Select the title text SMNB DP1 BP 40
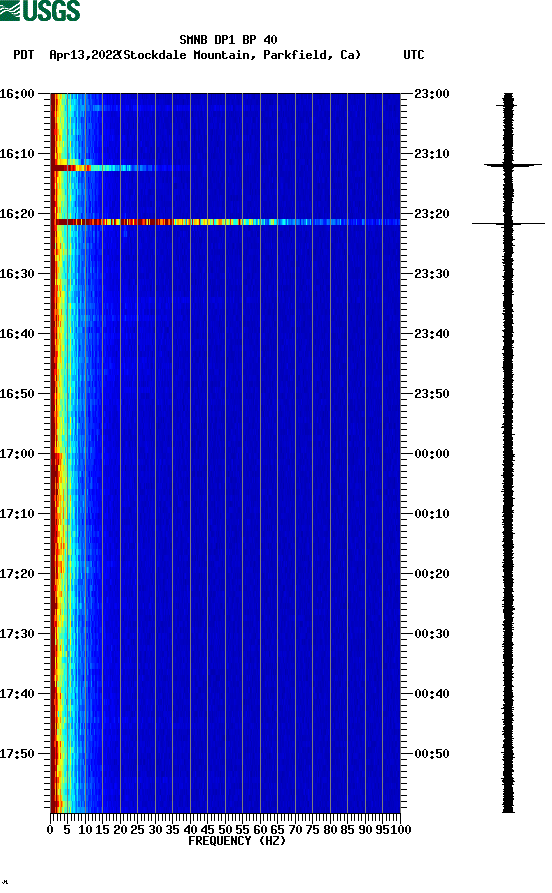 click(x=228, y=40)
